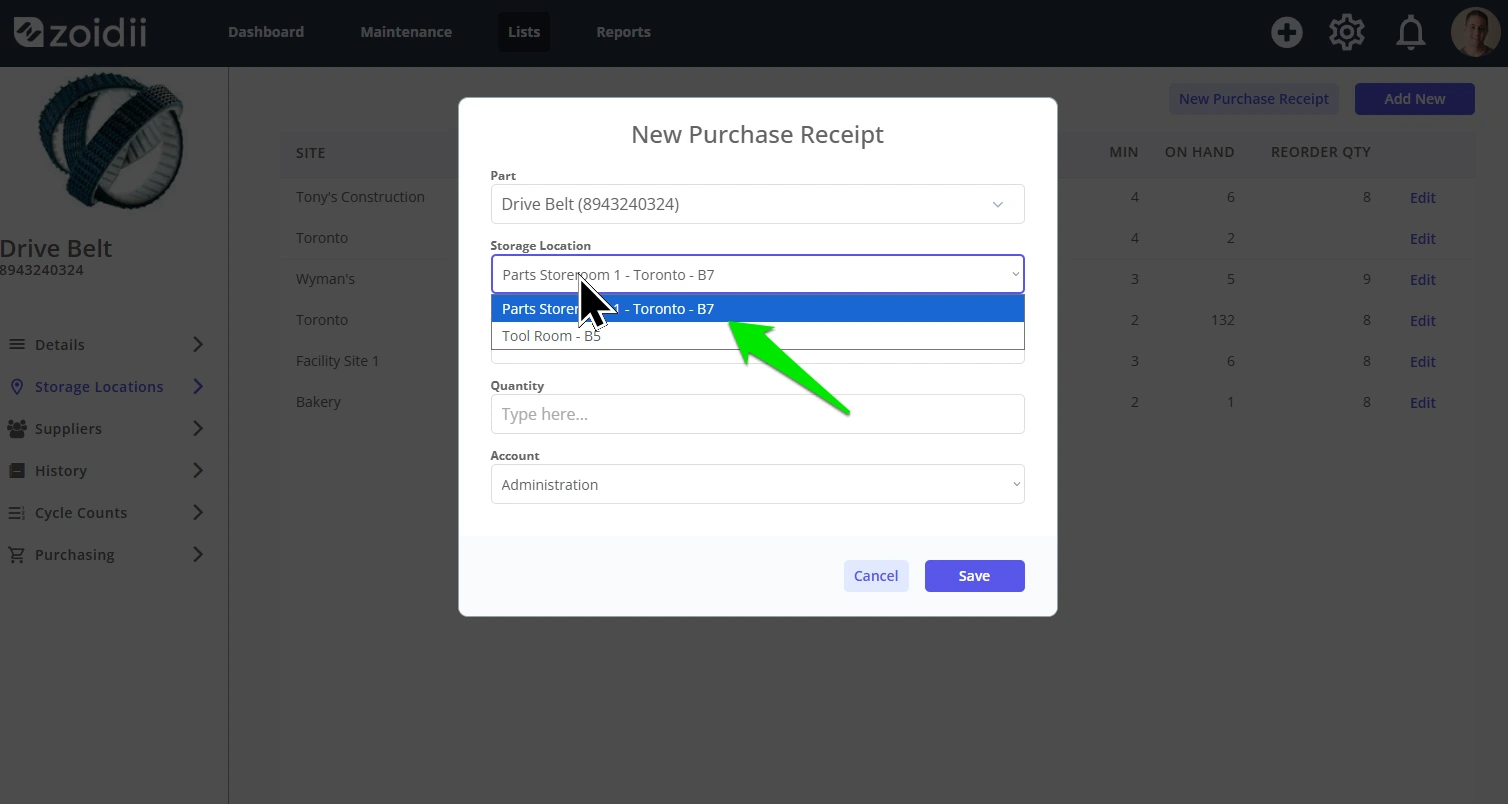Expand the Cycle Counts chevron

[198, 512]
